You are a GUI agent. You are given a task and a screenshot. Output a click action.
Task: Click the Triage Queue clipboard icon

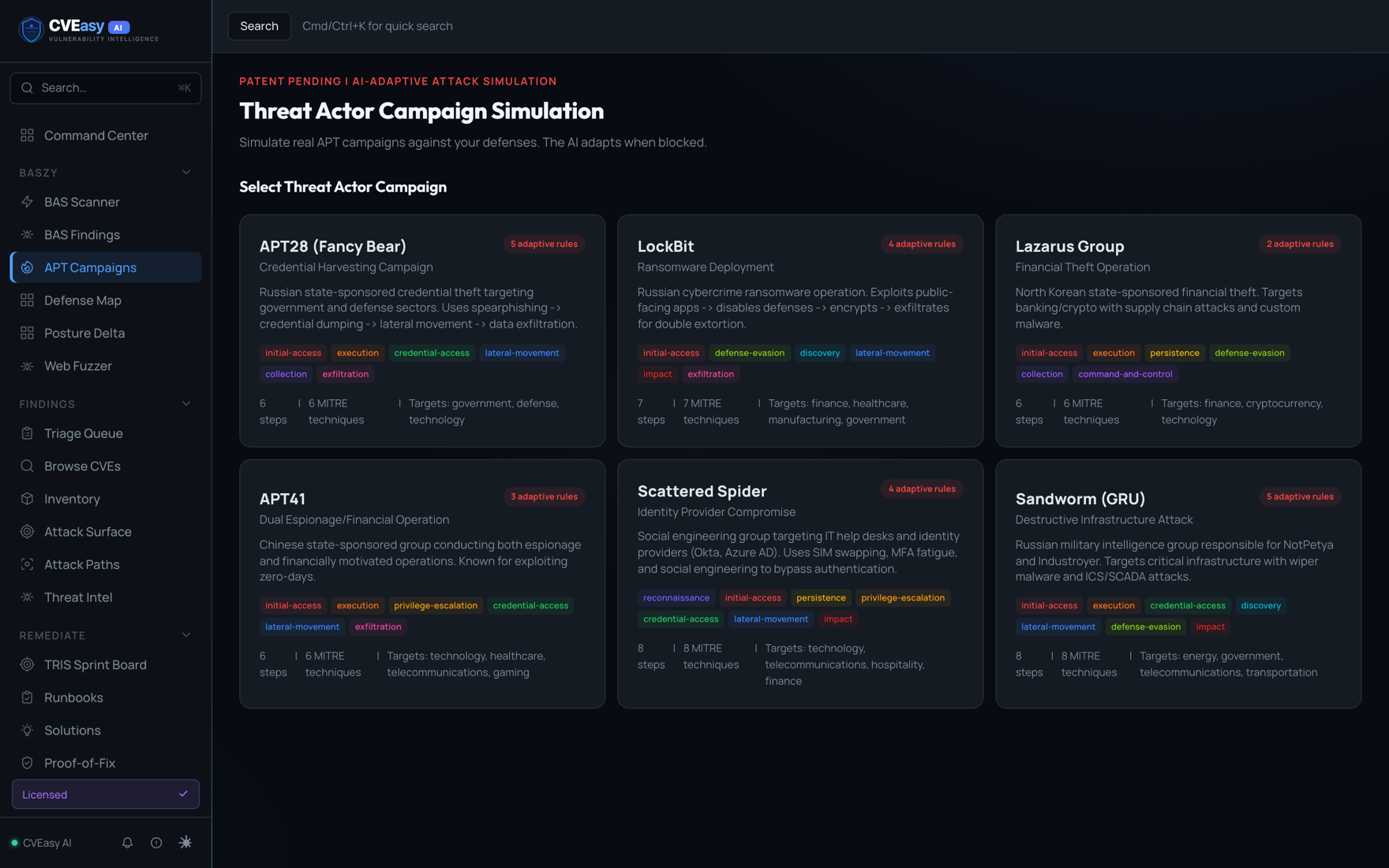(27, 433)
